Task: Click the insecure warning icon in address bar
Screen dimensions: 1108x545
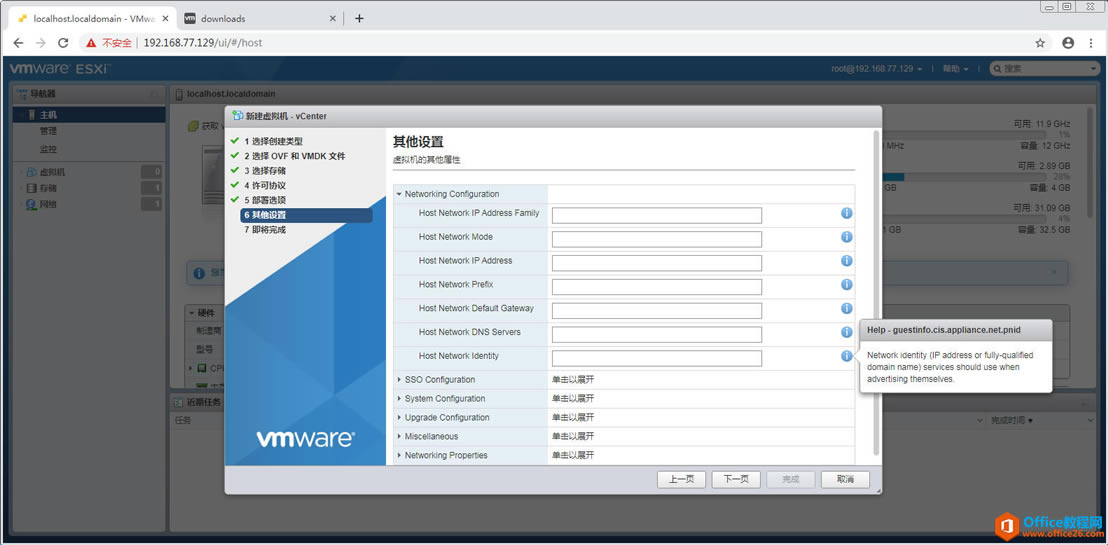Action: [91, 43]
